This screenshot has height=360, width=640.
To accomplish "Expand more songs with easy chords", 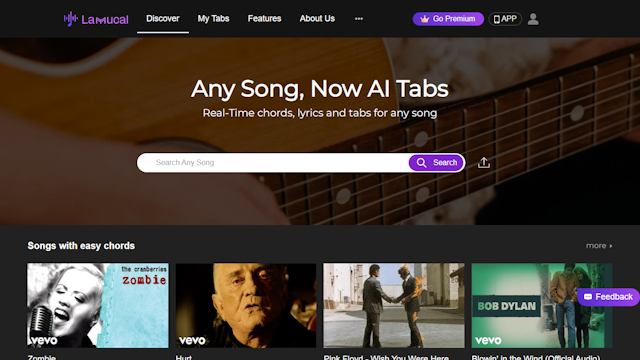I will point(599,246).
